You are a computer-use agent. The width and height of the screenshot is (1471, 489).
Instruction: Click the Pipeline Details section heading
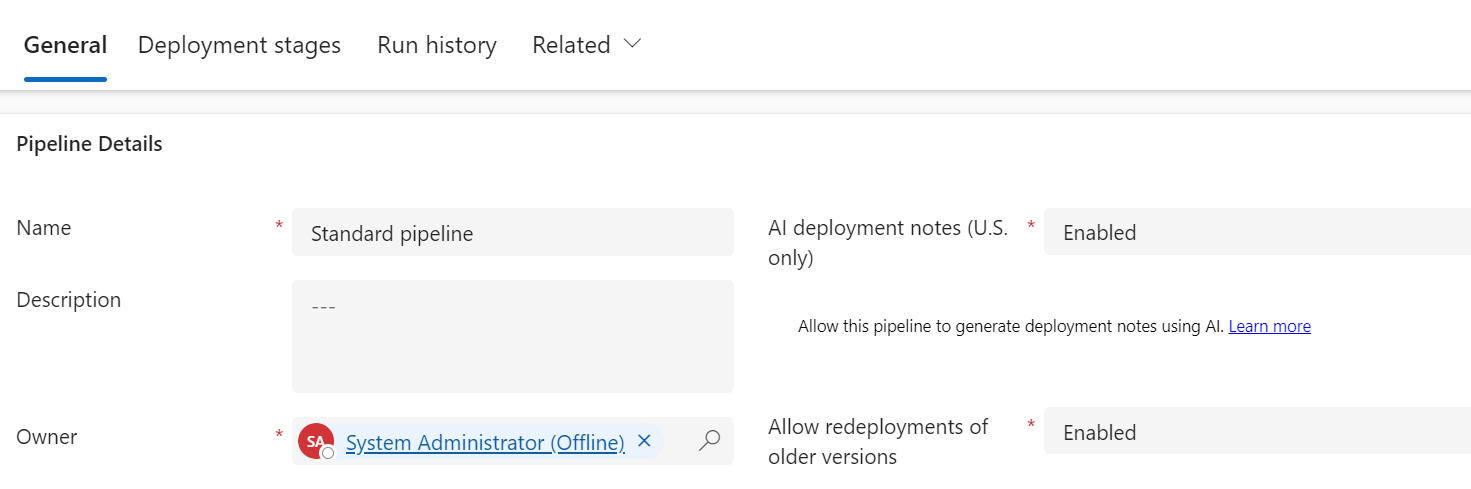[89, 144]
